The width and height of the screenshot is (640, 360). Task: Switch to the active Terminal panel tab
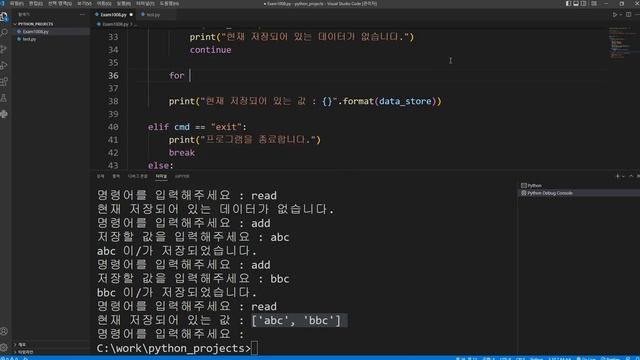tap(161, 176)
